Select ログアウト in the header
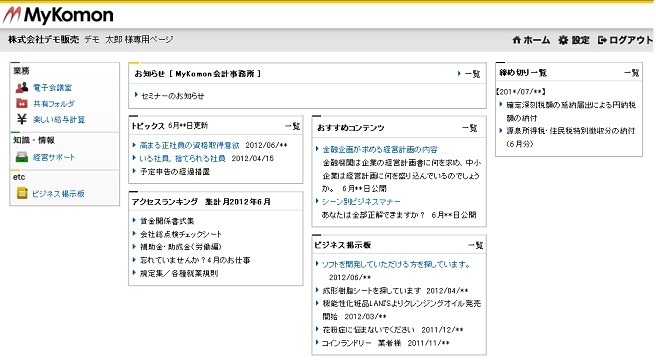Viewport: 656px width, 361px height. (x=630, y=40)
